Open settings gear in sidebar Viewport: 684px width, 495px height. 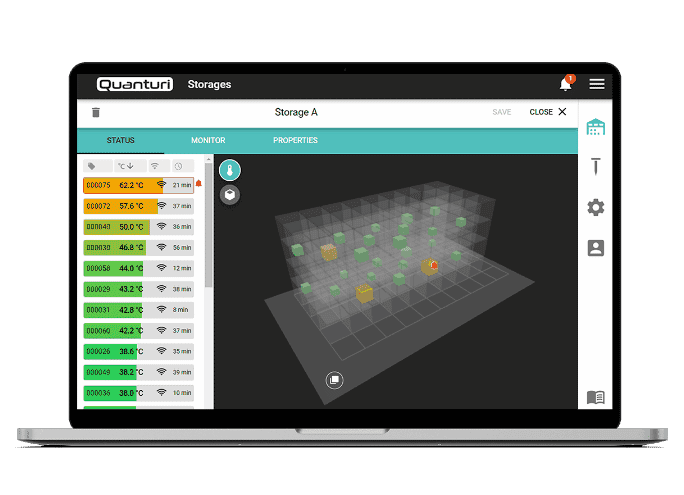[595, 207]
